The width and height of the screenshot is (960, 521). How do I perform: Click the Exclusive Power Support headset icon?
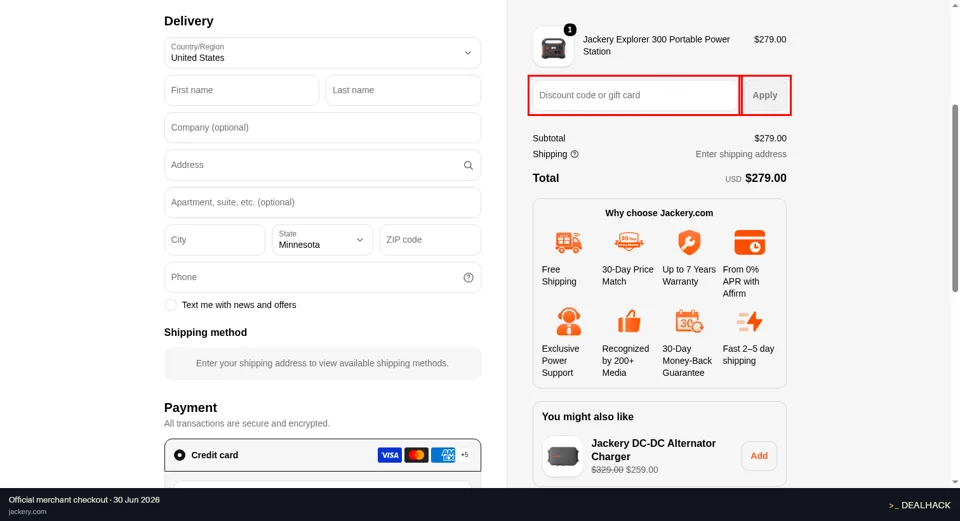[x=568, y=321]
